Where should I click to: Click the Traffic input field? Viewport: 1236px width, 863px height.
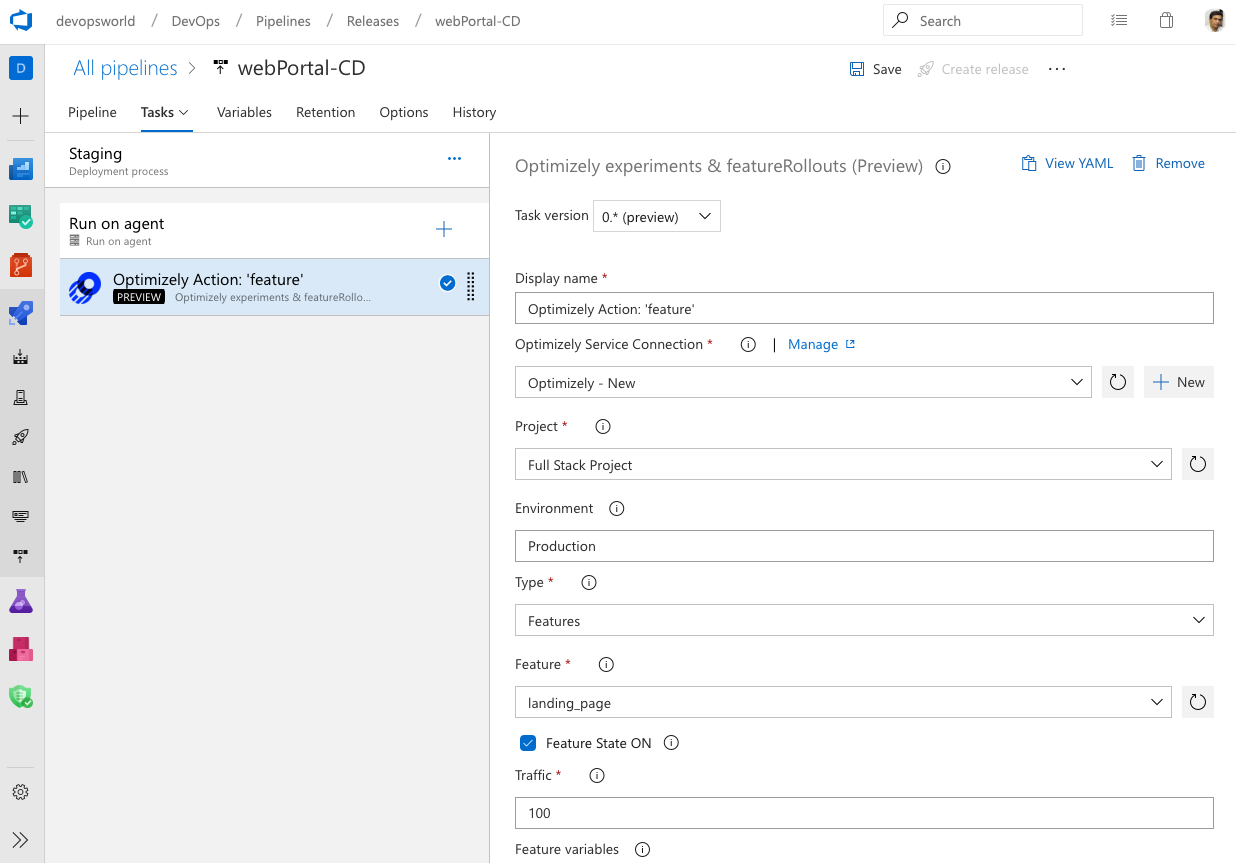coord(863,813)
